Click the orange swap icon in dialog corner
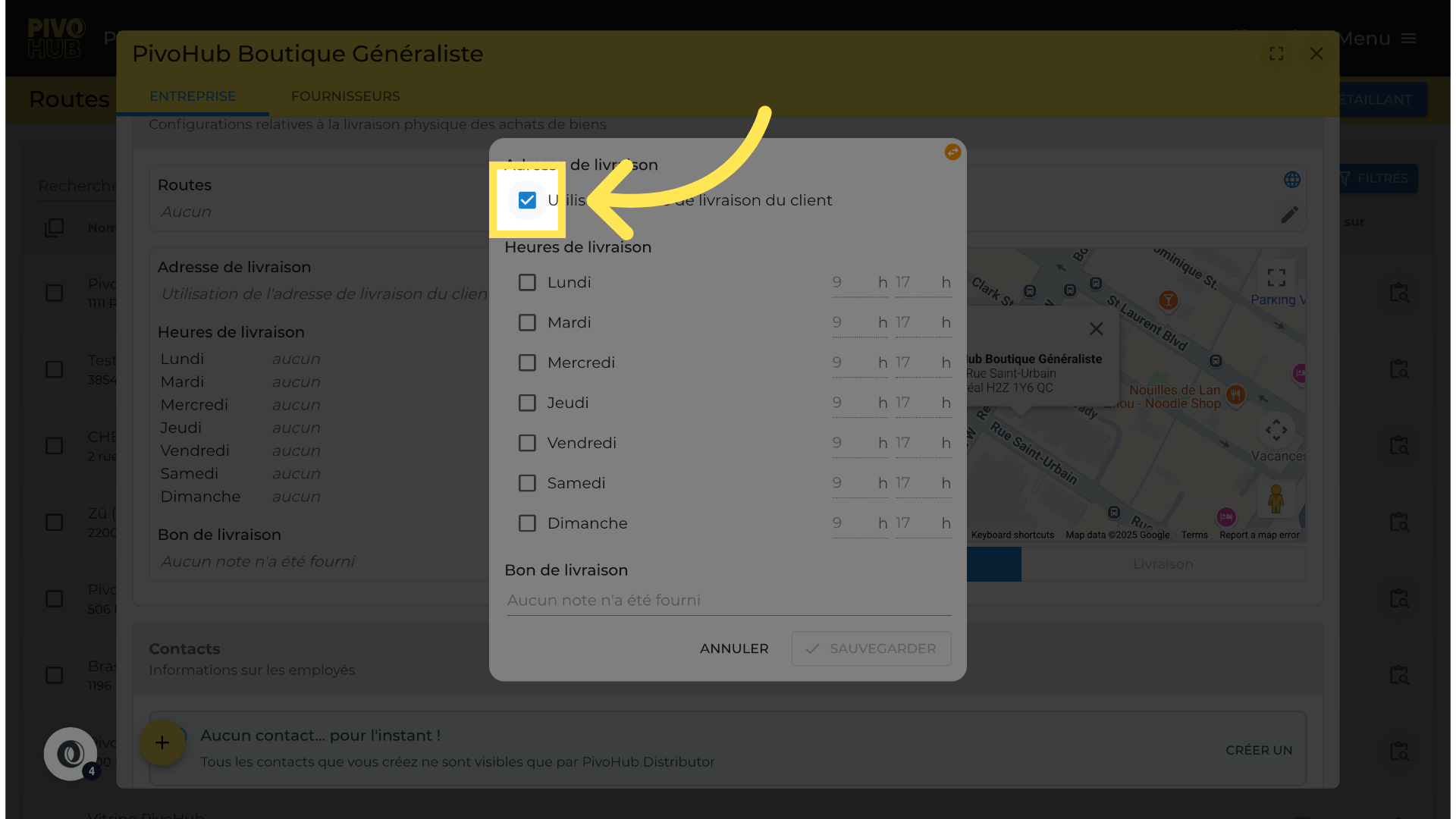 click(952, 152)
